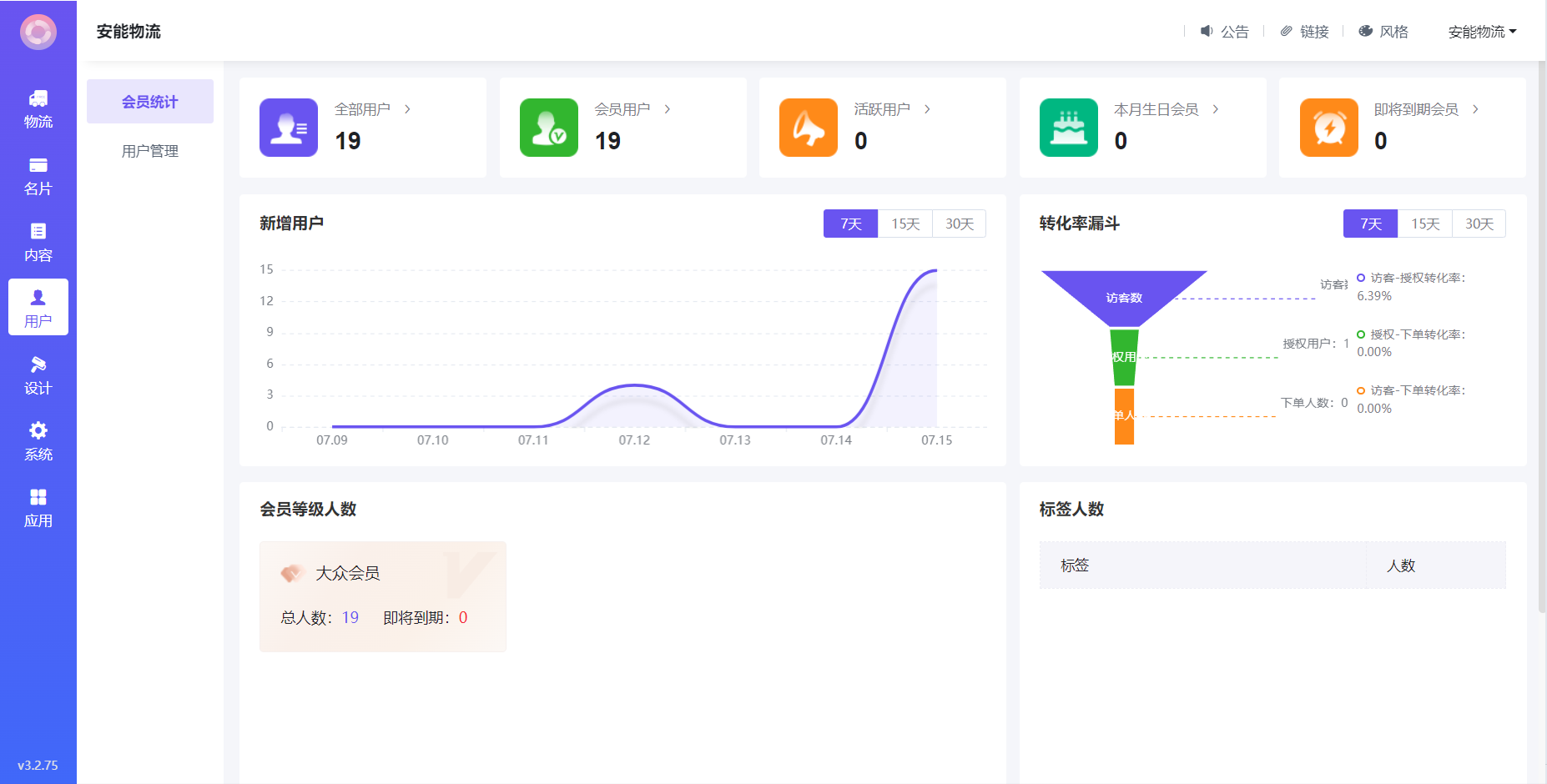Select 用户管理 in the submenu
Screen dimensions: 1547x784
(x=150, y=151)
